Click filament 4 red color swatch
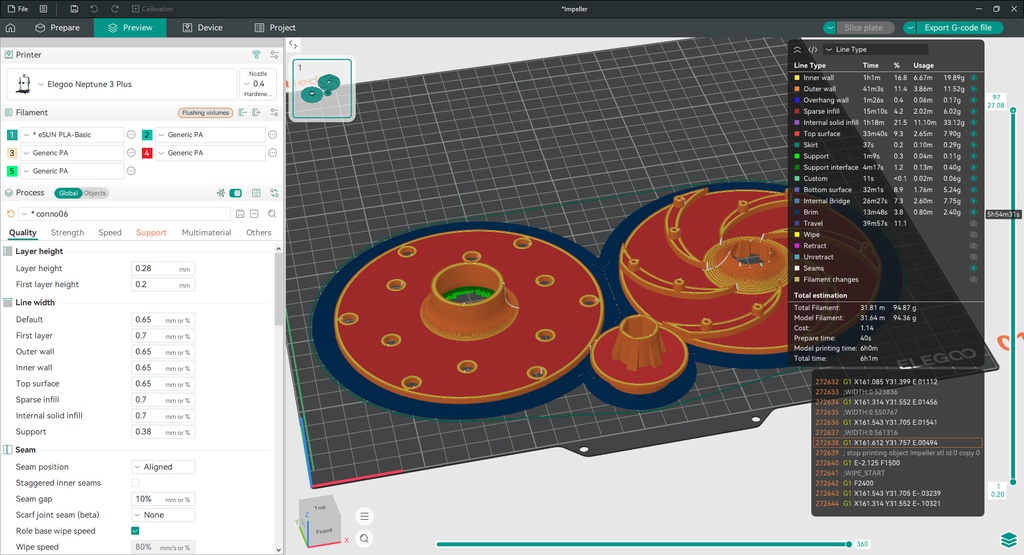This screenshot has height=555, width=1024. 147,153
